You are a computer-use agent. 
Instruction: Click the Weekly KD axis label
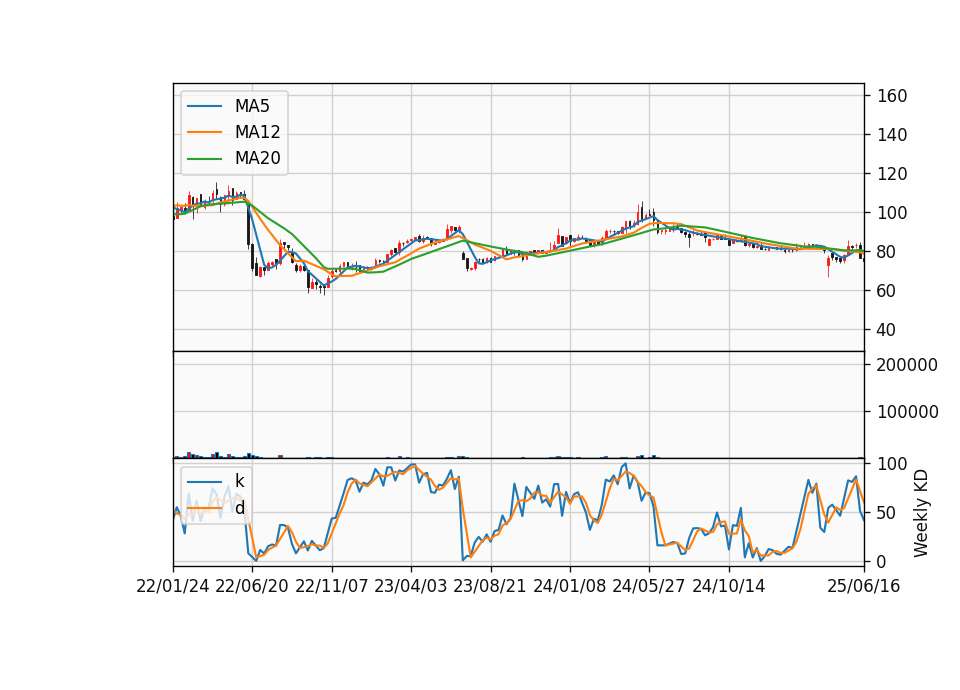[x=921, y=513]
